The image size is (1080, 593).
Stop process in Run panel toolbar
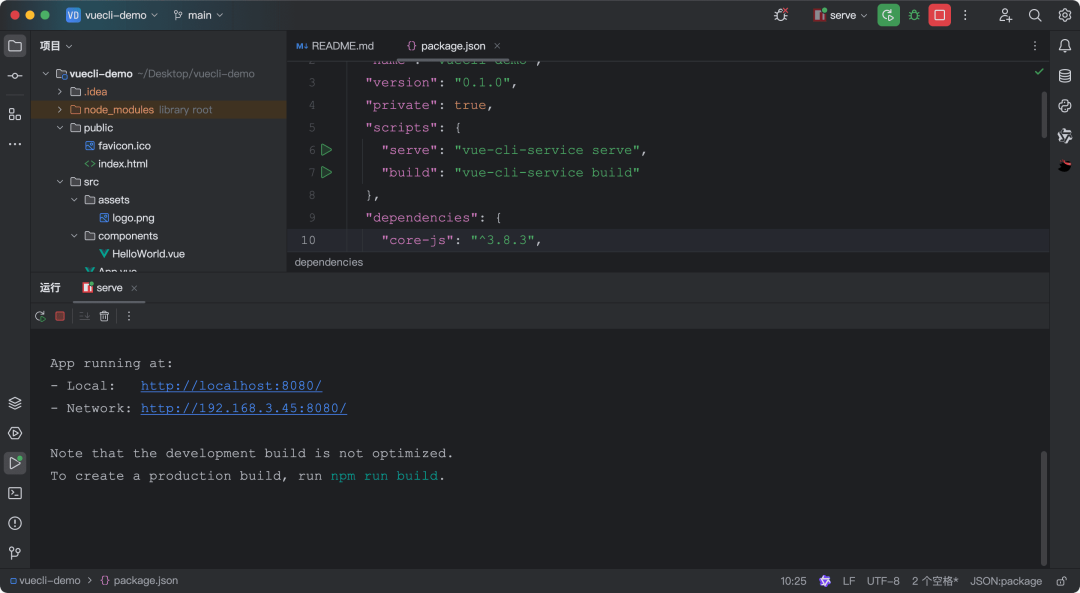pyautogui.click(x=60, y=316)
